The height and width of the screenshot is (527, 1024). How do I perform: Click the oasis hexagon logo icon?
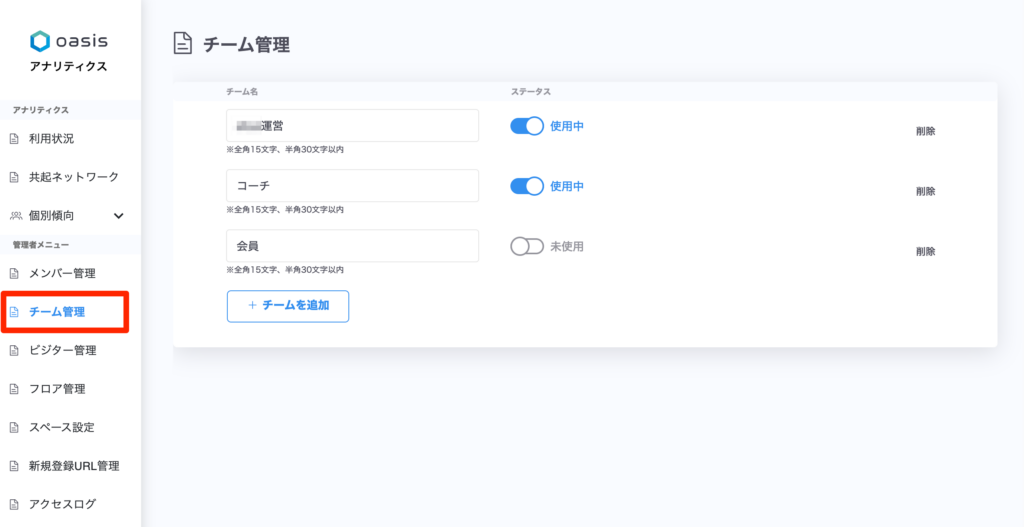point(39,41)
